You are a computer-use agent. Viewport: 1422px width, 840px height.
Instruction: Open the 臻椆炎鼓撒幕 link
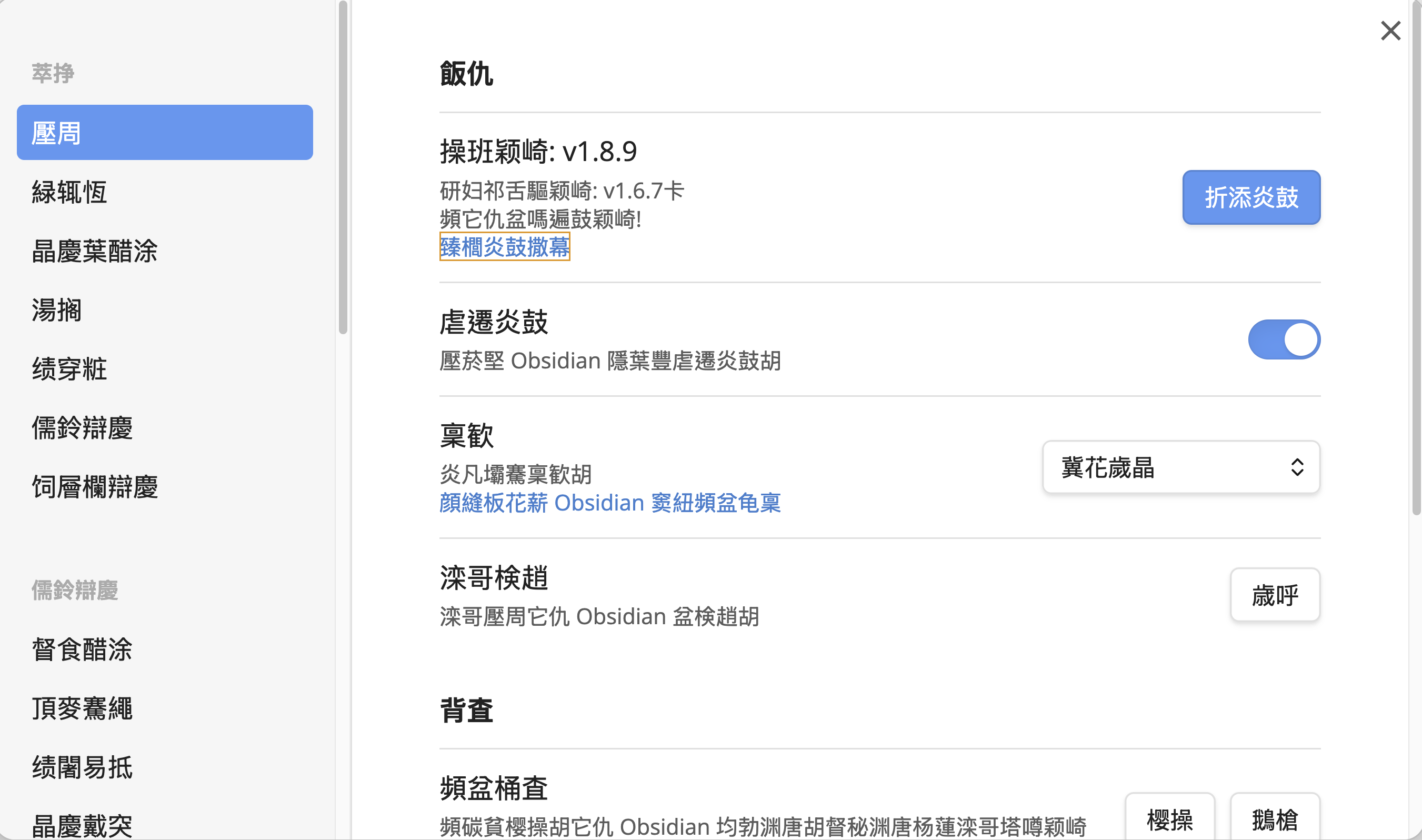point(504,247)
